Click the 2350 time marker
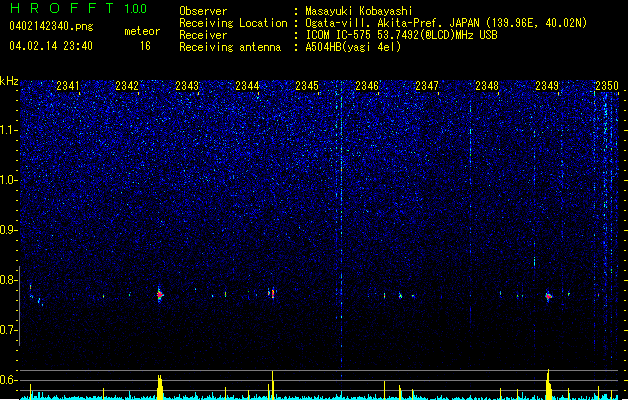The height and width of the screenshot is (400, 629). (x=607, y=86)
